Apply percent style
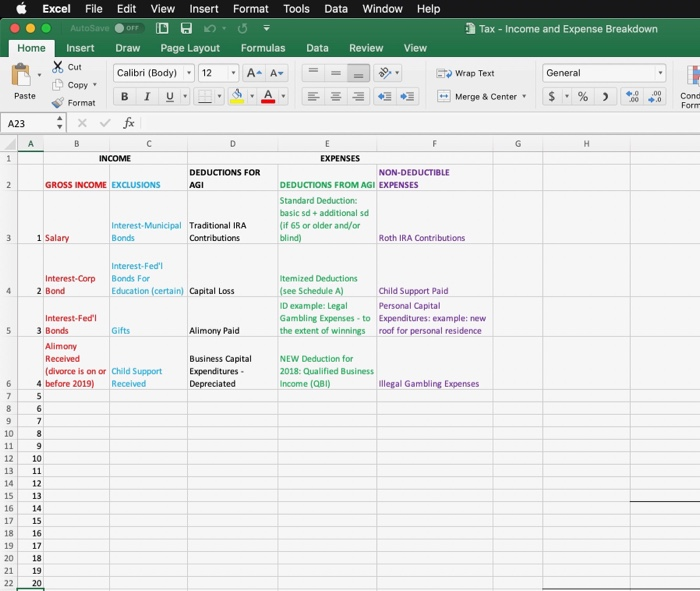 (583, 96)
